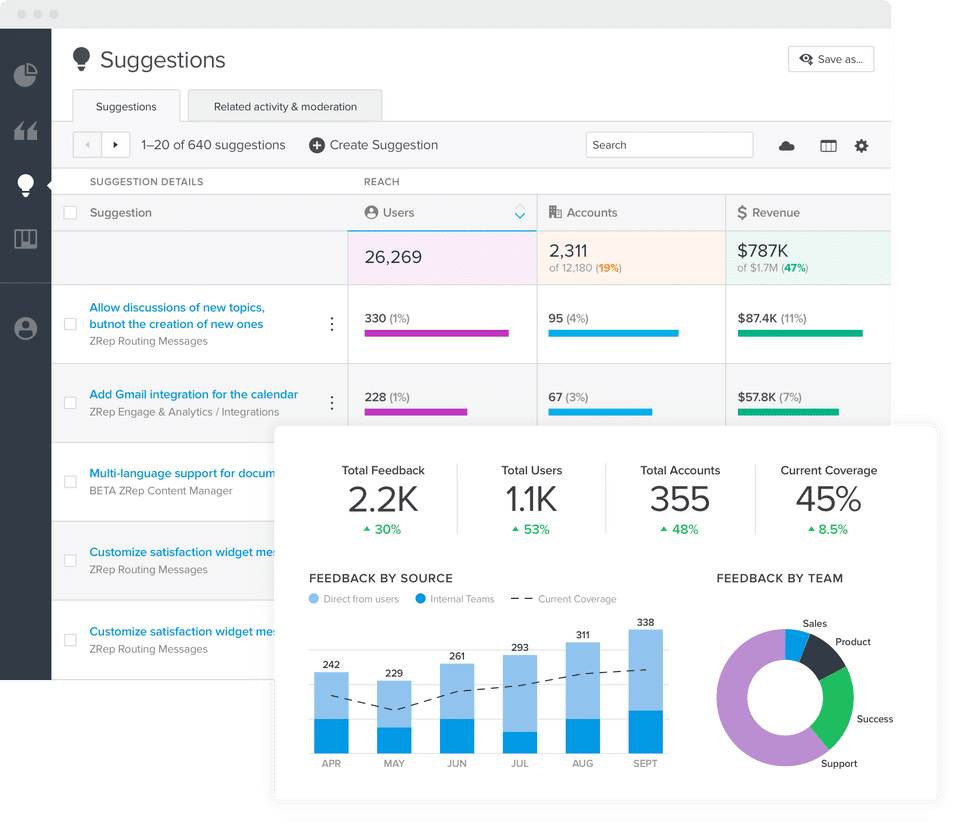Click the Total Feedback 2.2K stat

coord(383,500)
